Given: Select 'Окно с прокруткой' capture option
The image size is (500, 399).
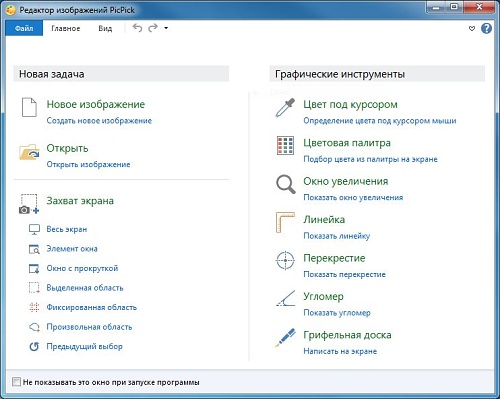Looking at the screenshot, I should pyautogui.click(x=82, y=268).
